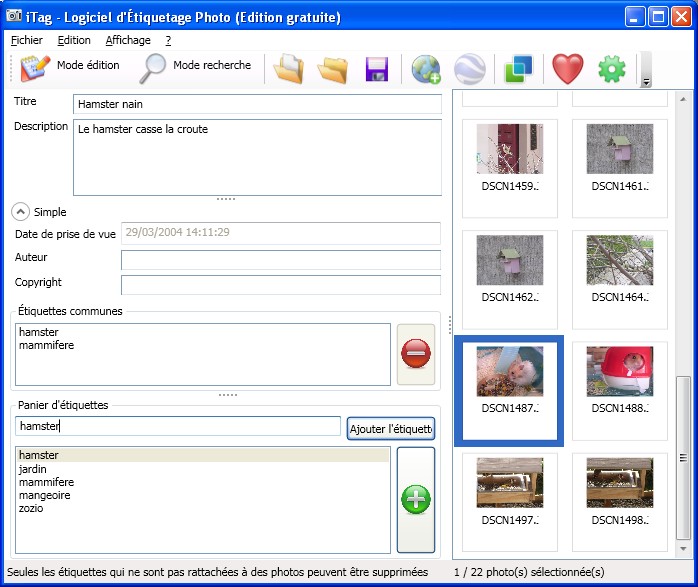Click the thumbnail scrollbar down arrow
The height and width of the screenshot is (587, 698).
click(683, 549)
